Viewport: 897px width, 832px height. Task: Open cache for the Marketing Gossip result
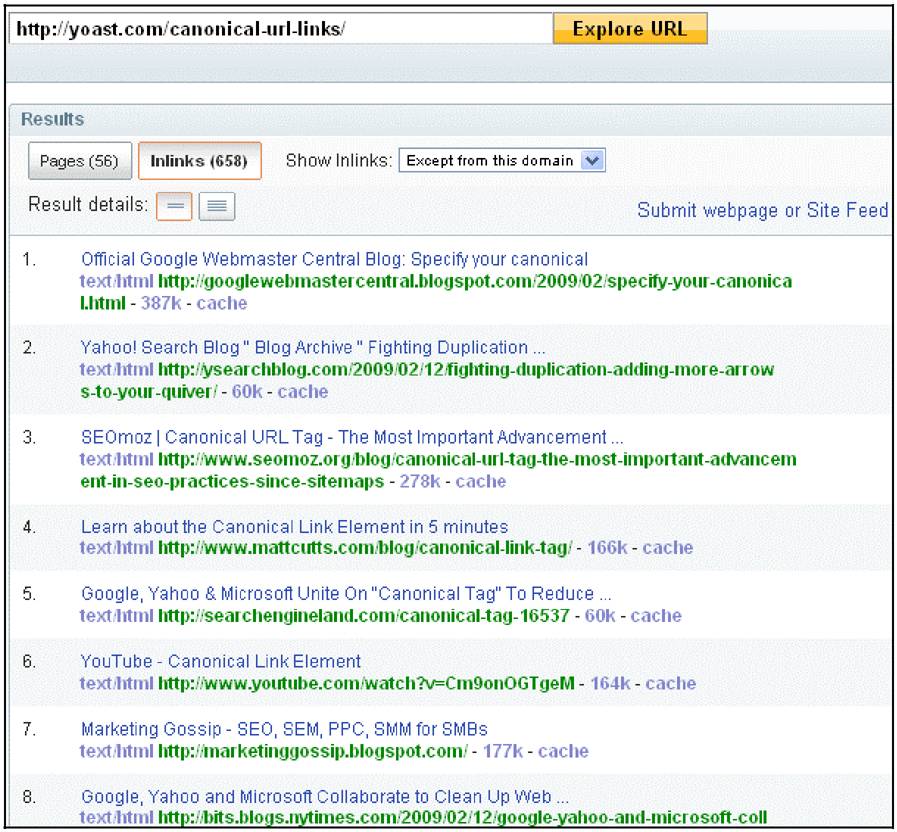coord(563,751)
